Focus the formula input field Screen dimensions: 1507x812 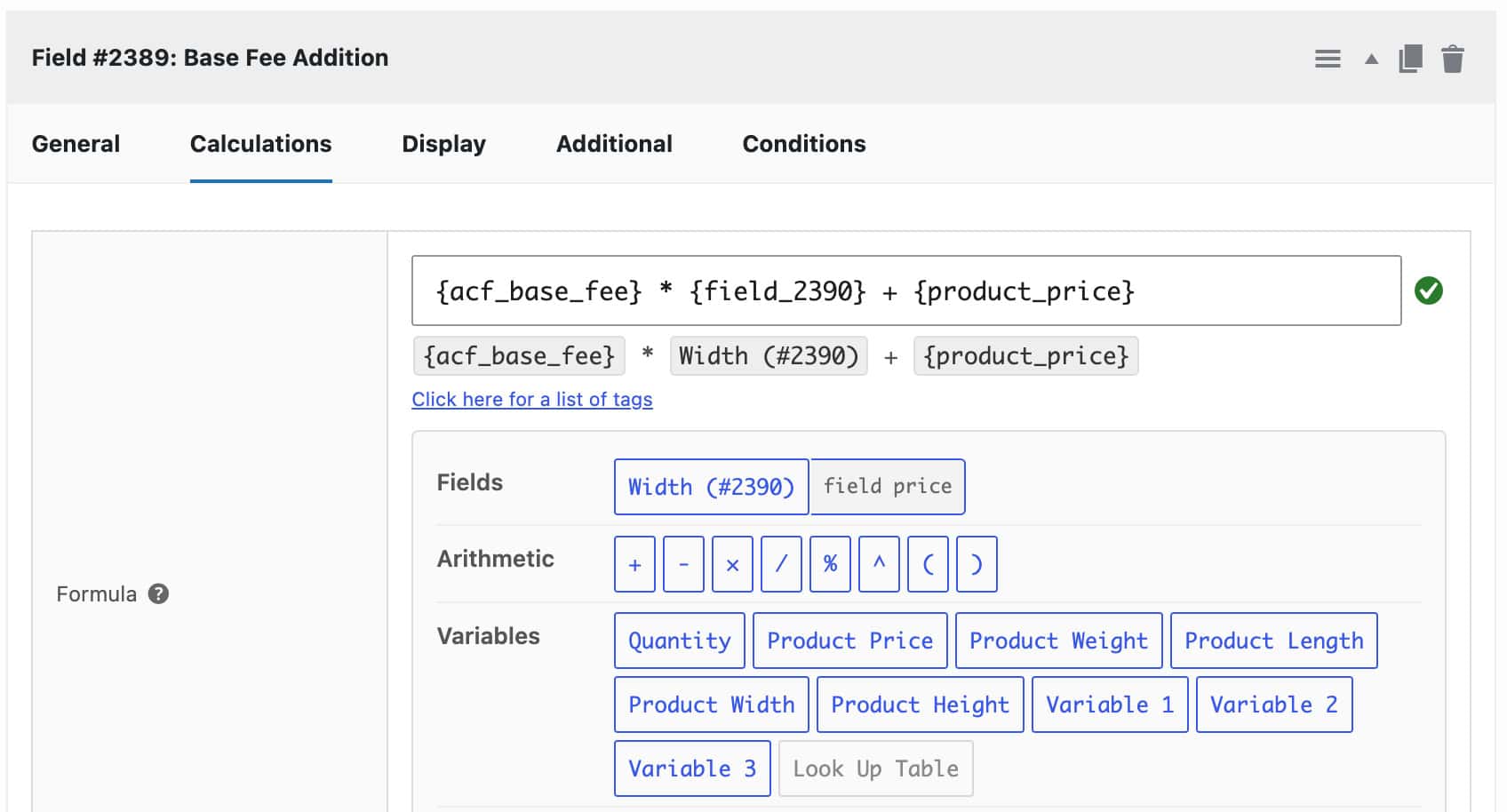coord(906,291)
